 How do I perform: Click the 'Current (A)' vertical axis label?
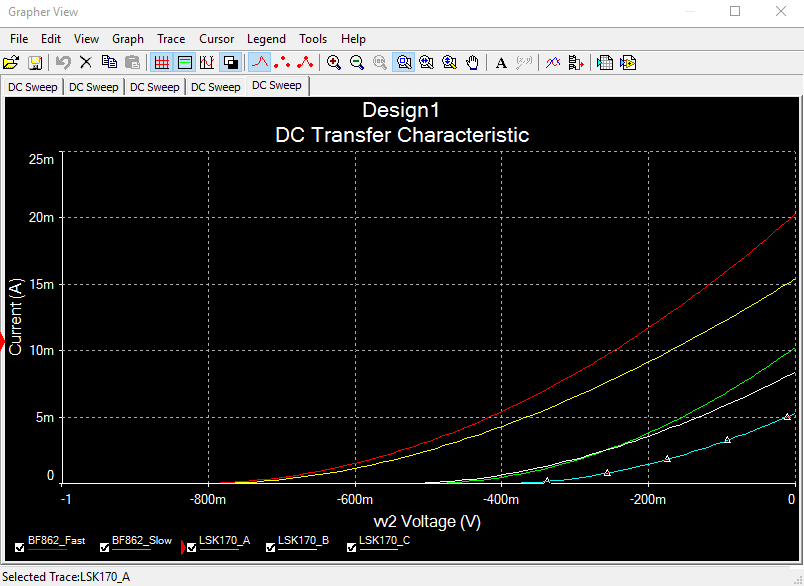[16, 317]
